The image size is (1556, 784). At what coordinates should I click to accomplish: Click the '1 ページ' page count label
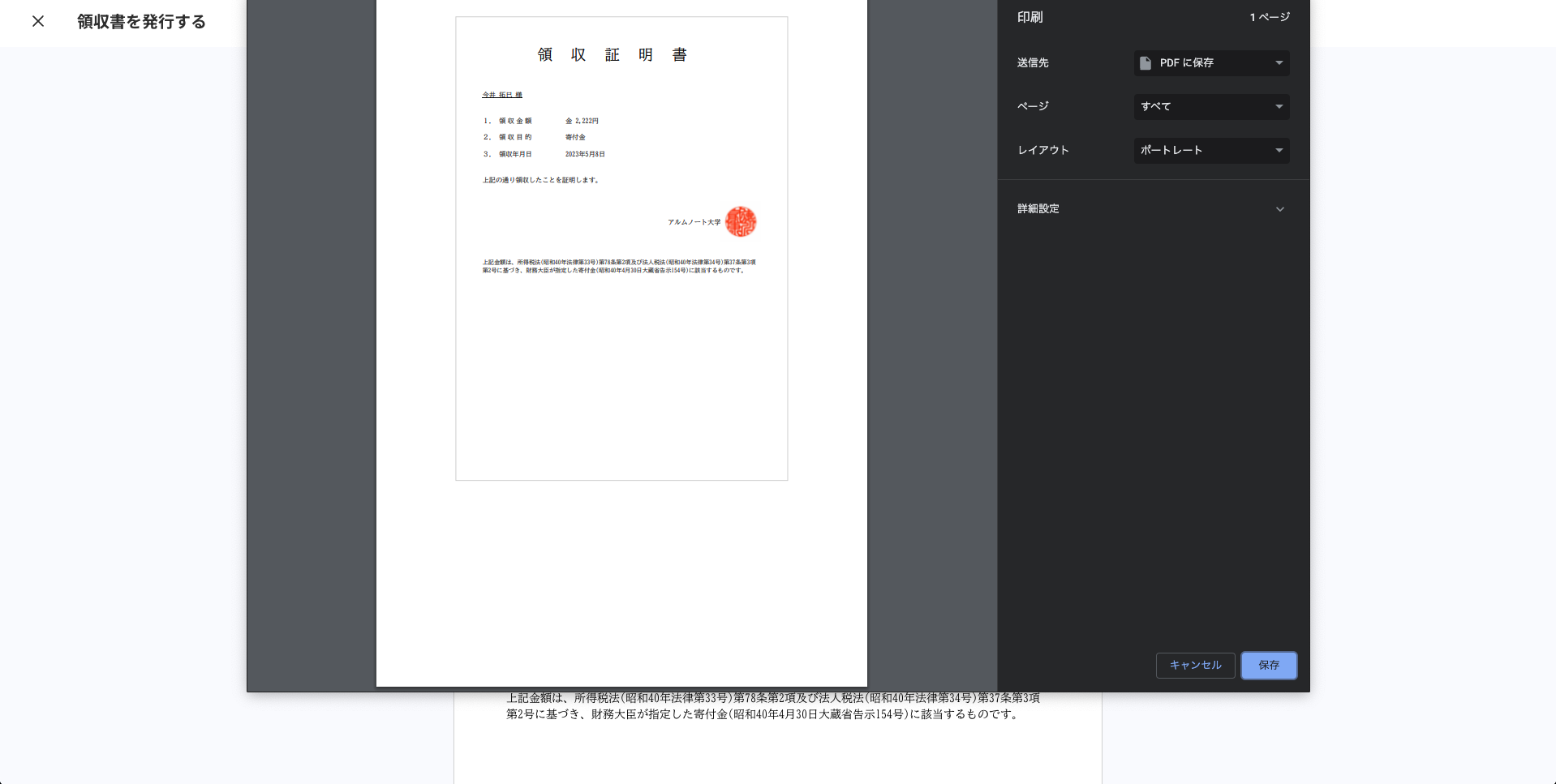click(x=1269, y=17)
